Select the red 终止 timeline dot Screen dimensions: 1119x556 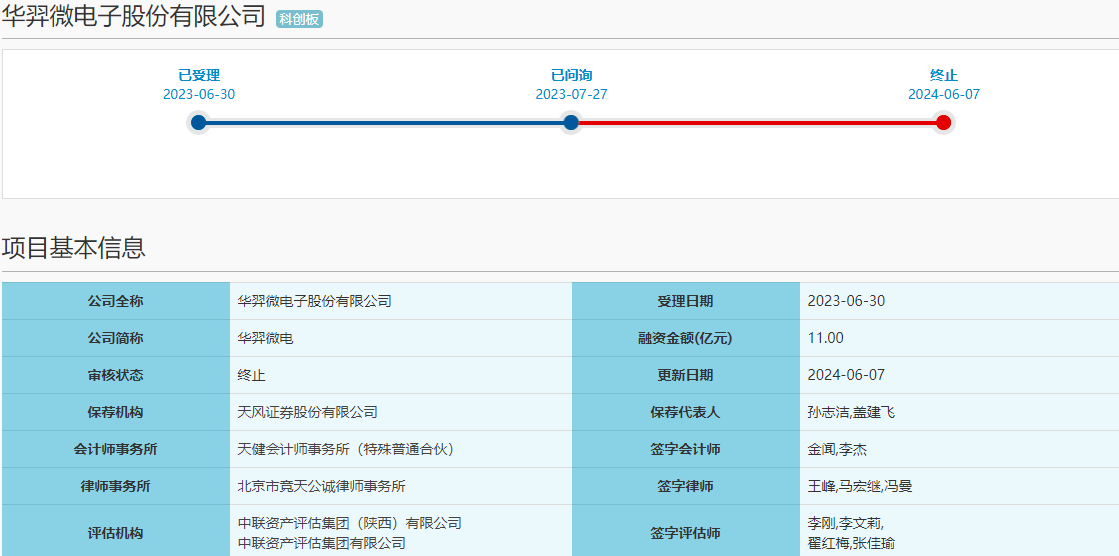pos(943,123)
